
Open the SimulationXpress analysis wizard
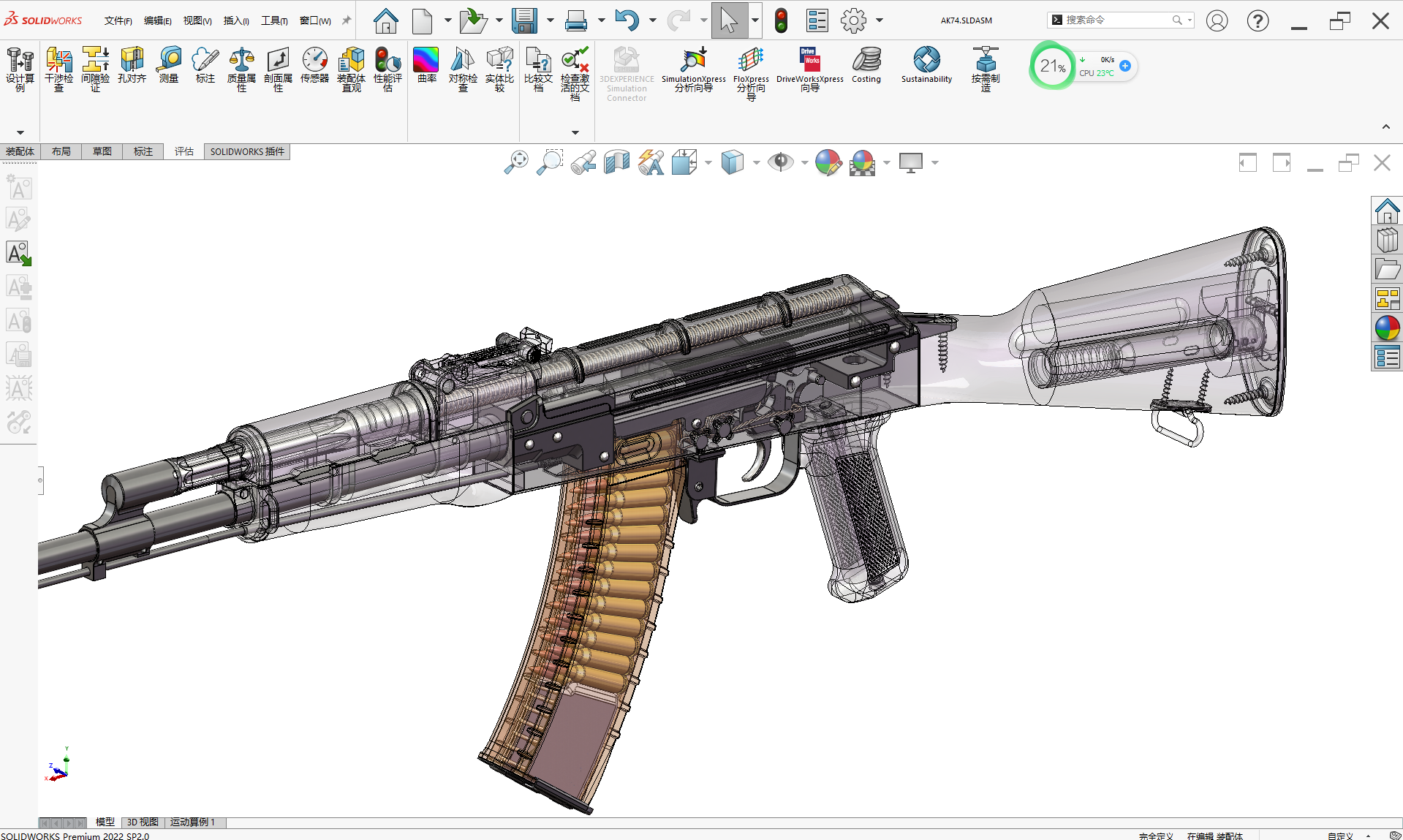click(x=693, y=69)
